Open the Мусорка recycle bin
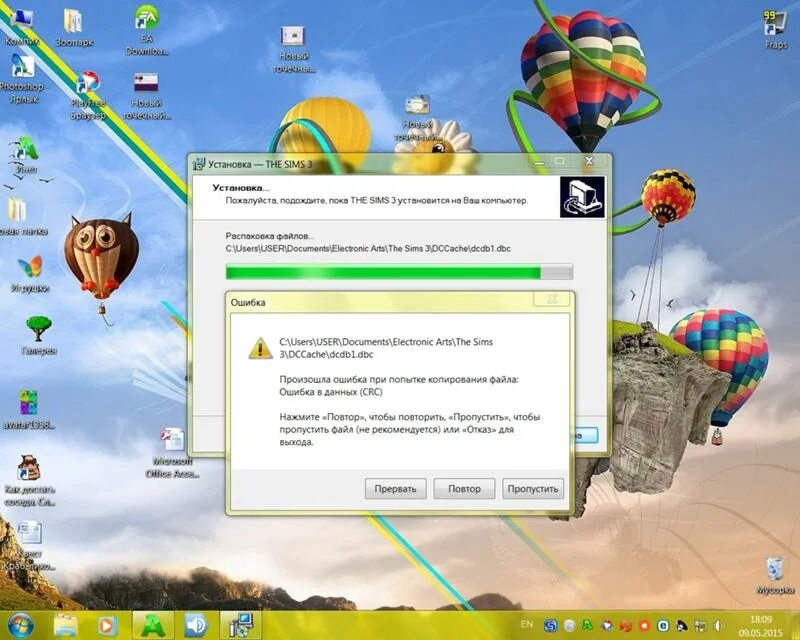The width and height of the screenshot is (800, 640). click(x=775, y=576)
